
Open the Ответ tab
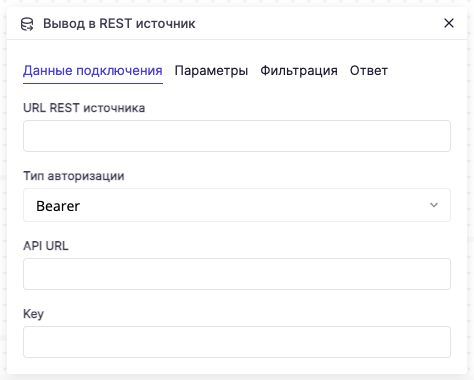[369, 71]
